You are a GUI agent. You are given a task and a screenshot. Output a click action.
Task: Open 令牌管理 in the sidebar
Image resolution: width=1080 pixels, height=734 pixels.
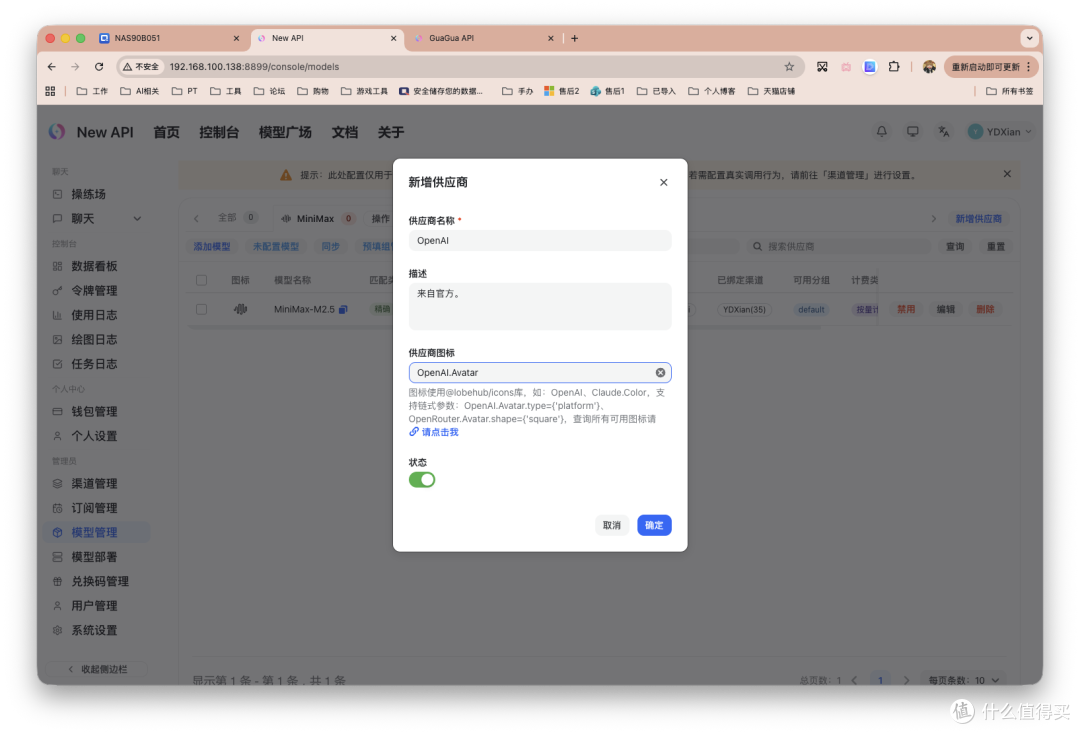click(94, 291)
